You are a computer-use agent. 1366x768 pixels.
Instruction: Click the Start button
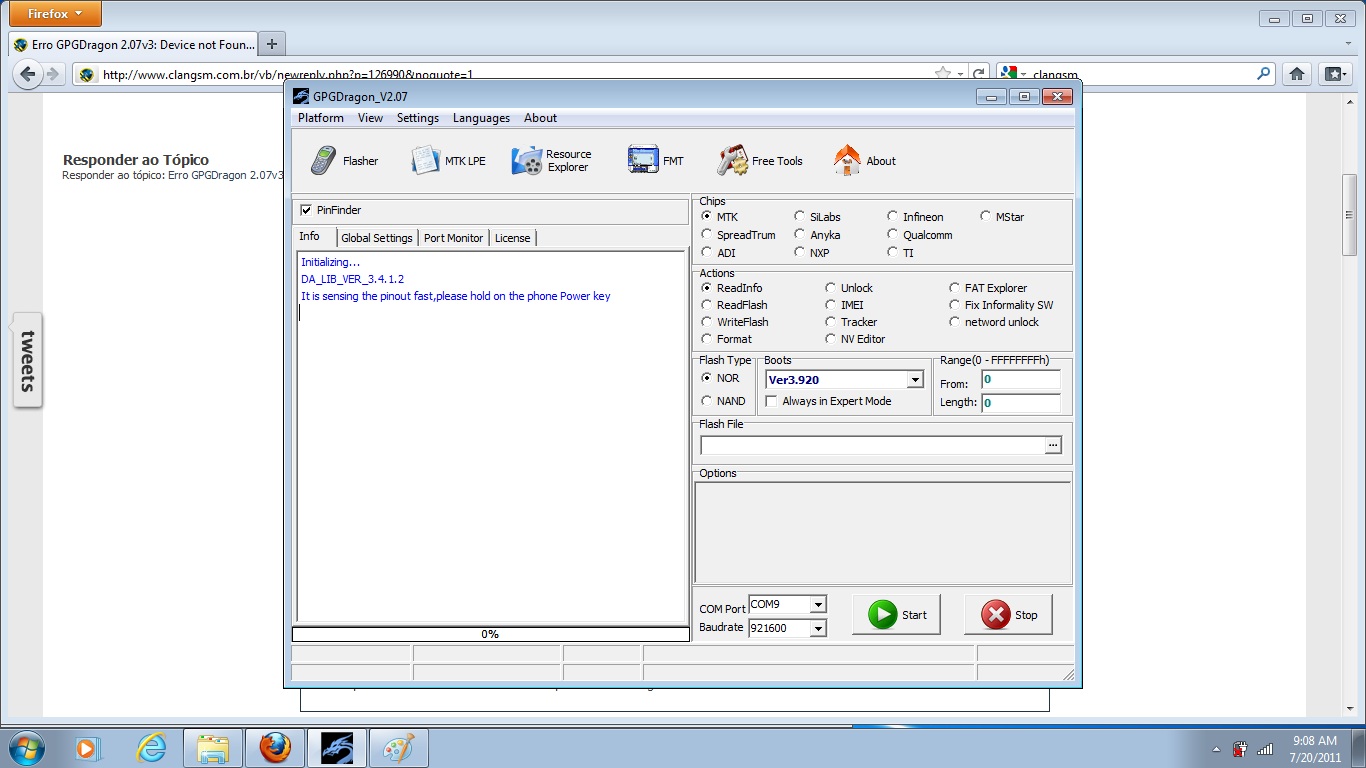pyautogui.click(x=896, y=614)
